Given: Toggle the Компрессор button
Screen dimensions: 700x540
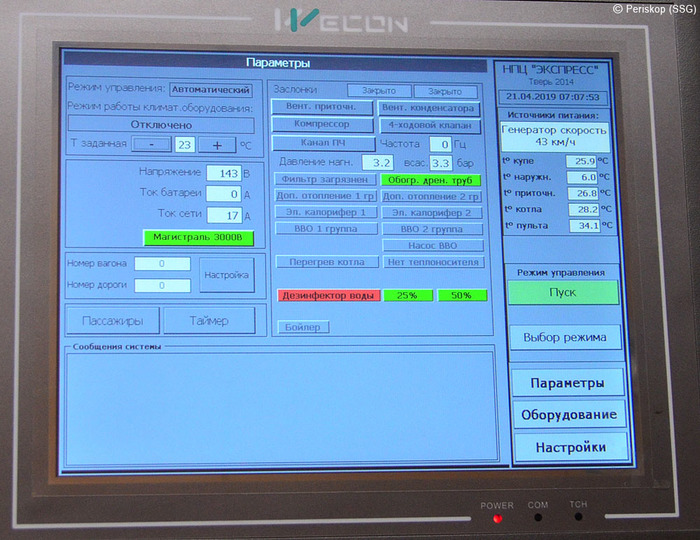Looking at the screenshot, I should point(321,125).
